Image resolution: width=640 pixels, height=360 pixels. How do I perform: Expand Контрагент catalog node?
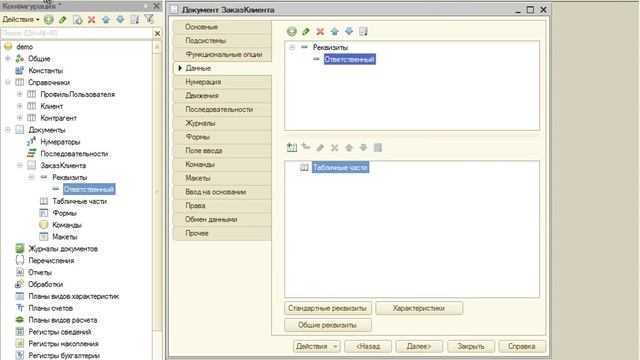(x=20, y=118)
